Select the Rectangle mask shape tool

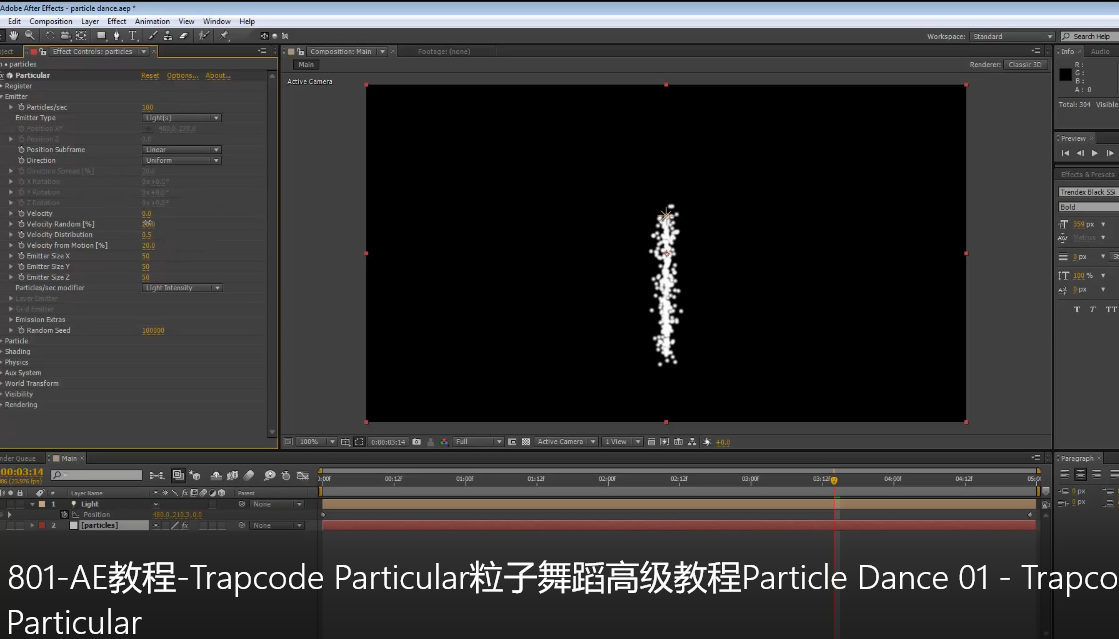click(101, 36)
